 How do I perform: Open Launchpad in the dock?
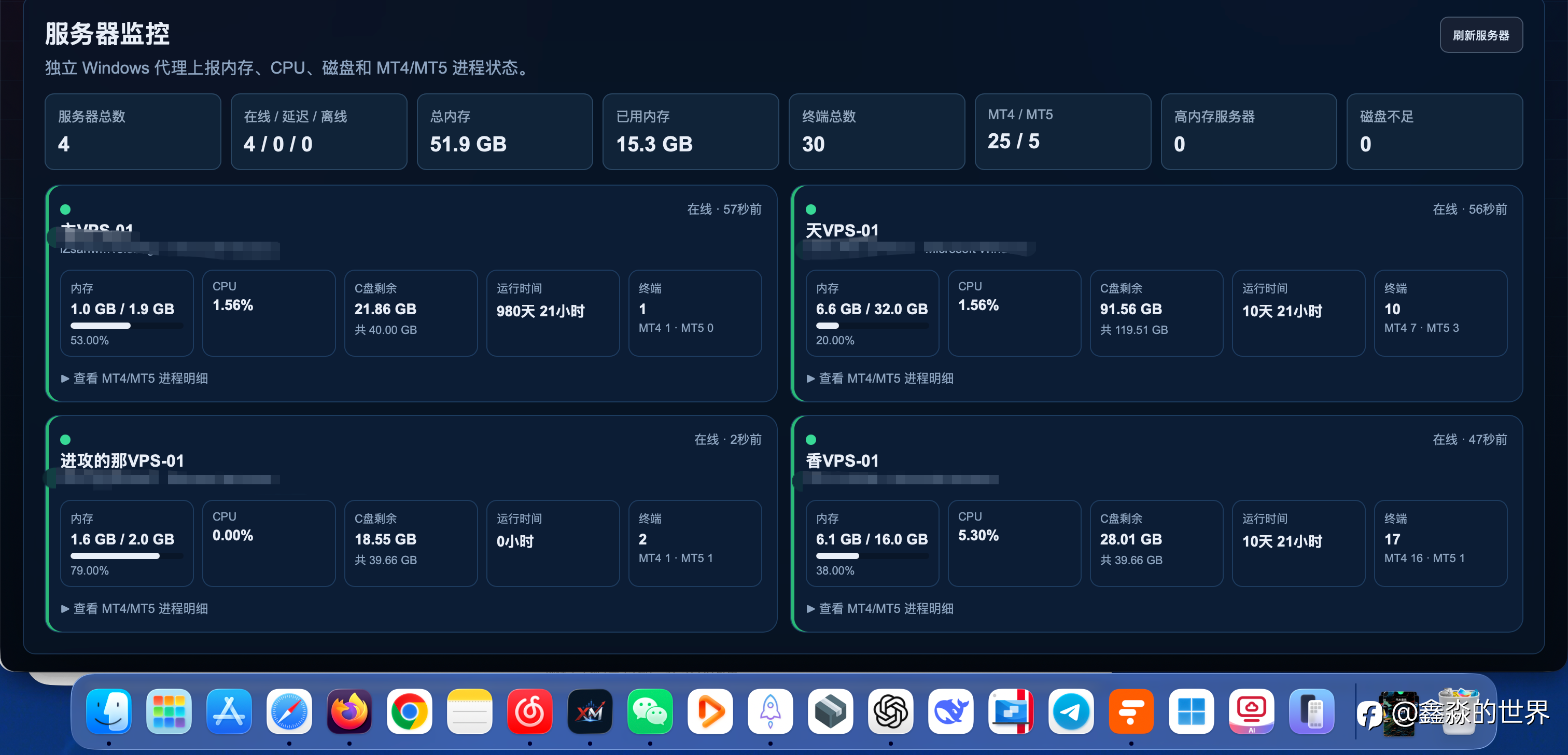(x=169, y=711)
